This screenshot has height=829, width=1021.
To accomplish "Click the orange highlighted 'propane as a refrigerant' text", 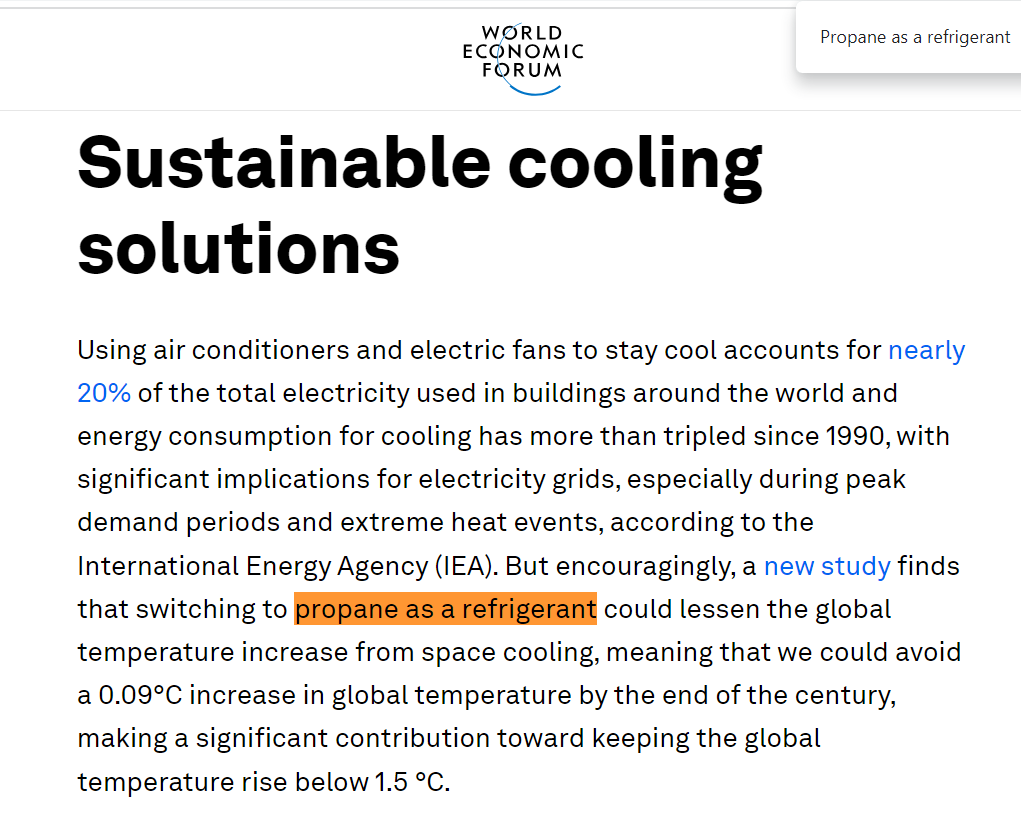I will 445,609.
